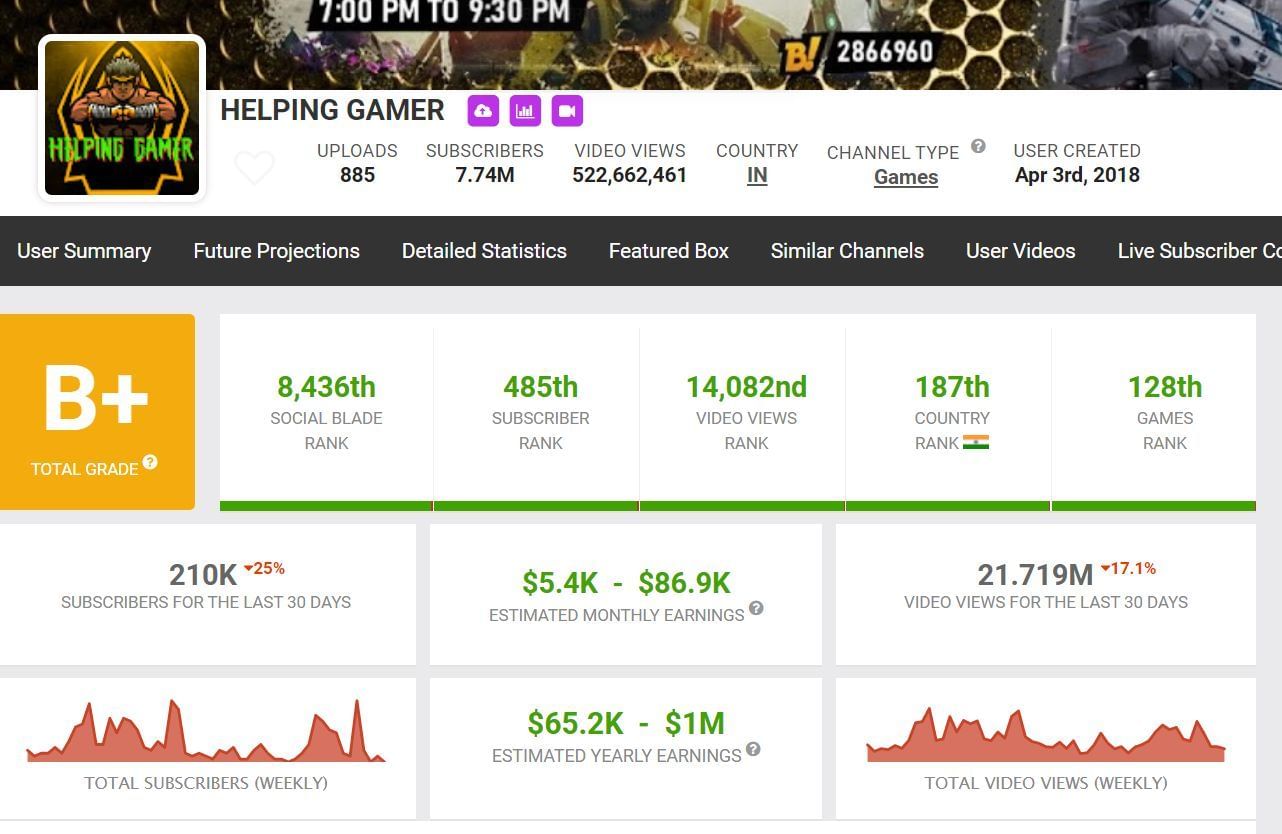Open the Similar Channels tab

(x=847, y=251)
